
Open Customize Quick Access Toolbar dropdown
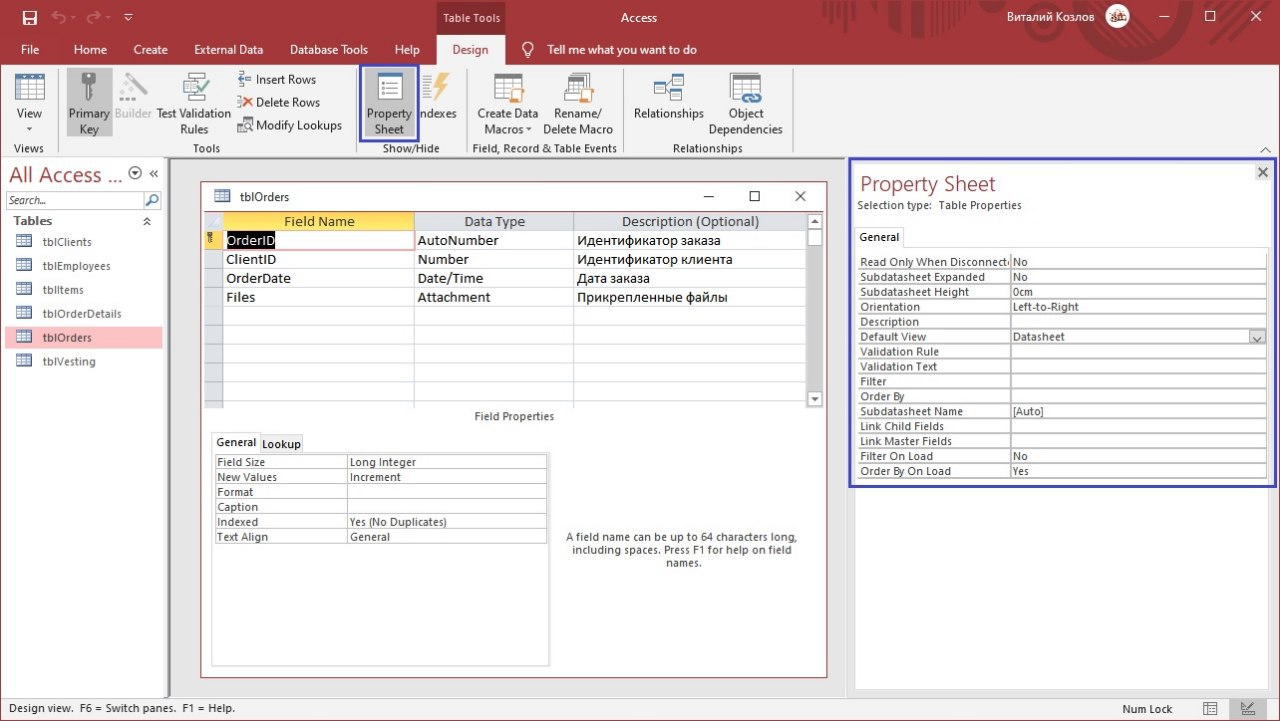127,18
